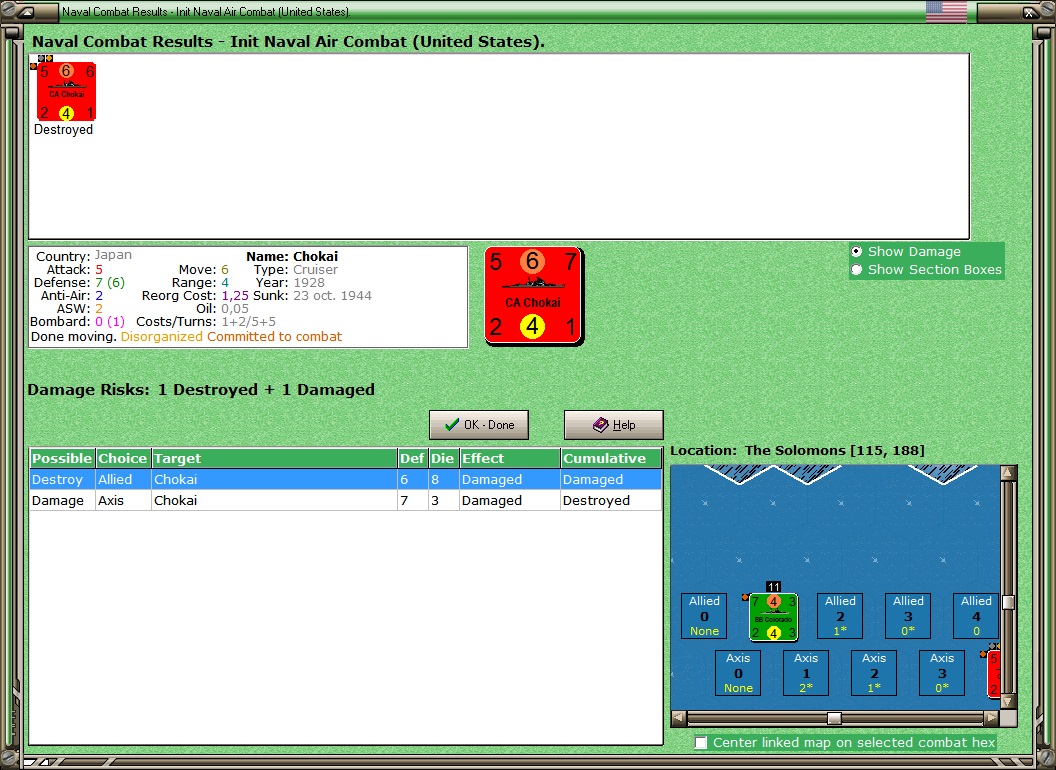Click the Target column header
The image size is (1056, 770).
(274, 458)
